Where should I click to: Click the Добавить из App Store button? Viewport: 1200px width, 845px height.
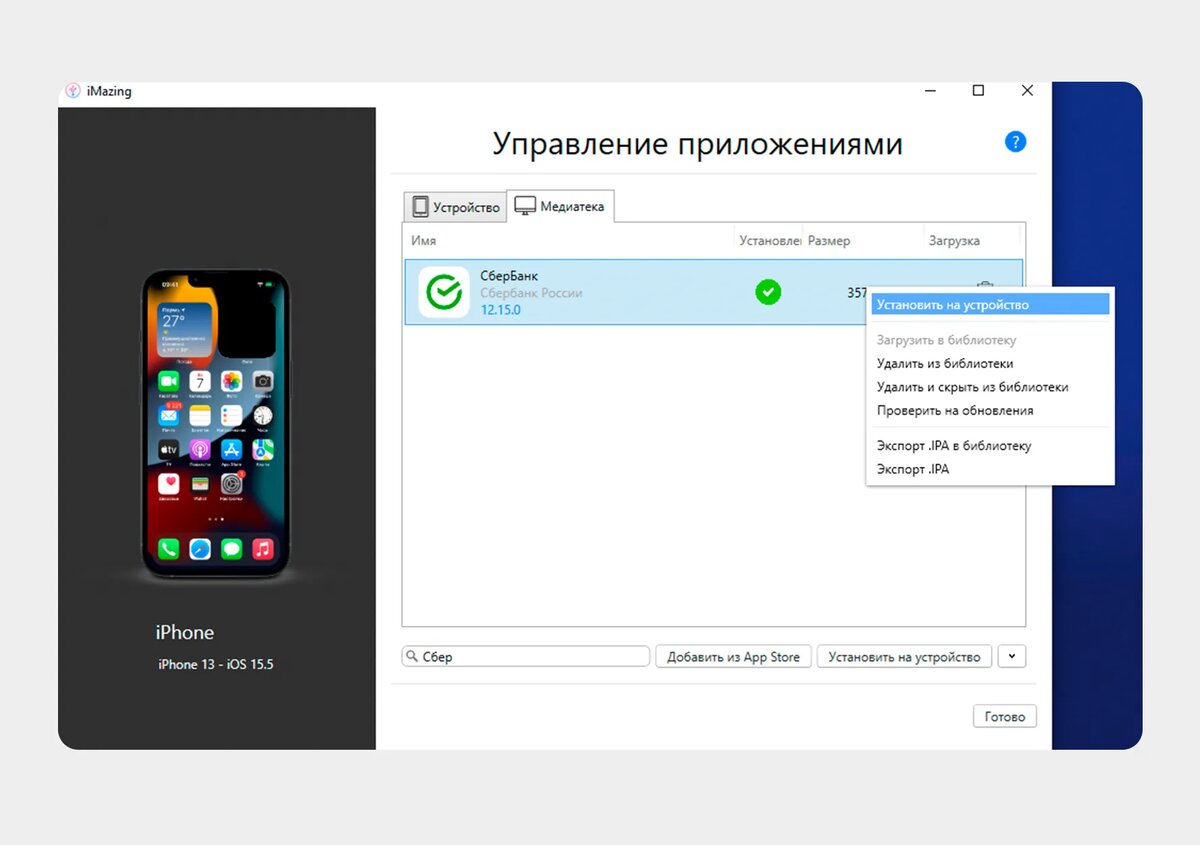pyautogui.click(x=733, y=657)
